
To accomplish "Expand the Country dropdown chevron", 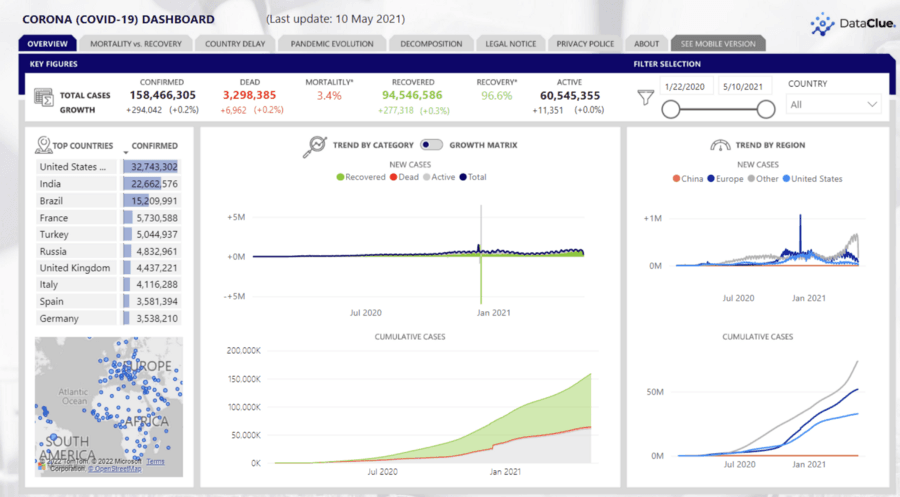I will 872,104.
